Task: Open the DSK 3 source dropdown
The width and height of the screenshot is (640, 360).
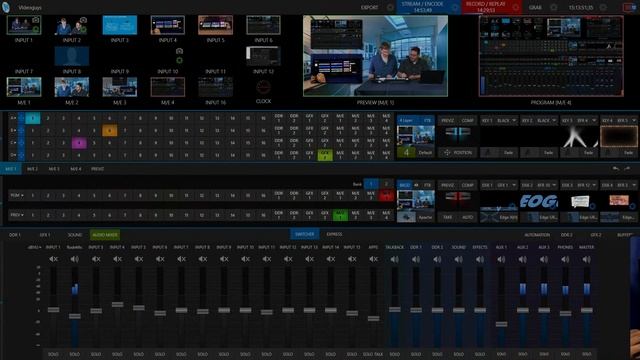Action: tap(594, 185)
